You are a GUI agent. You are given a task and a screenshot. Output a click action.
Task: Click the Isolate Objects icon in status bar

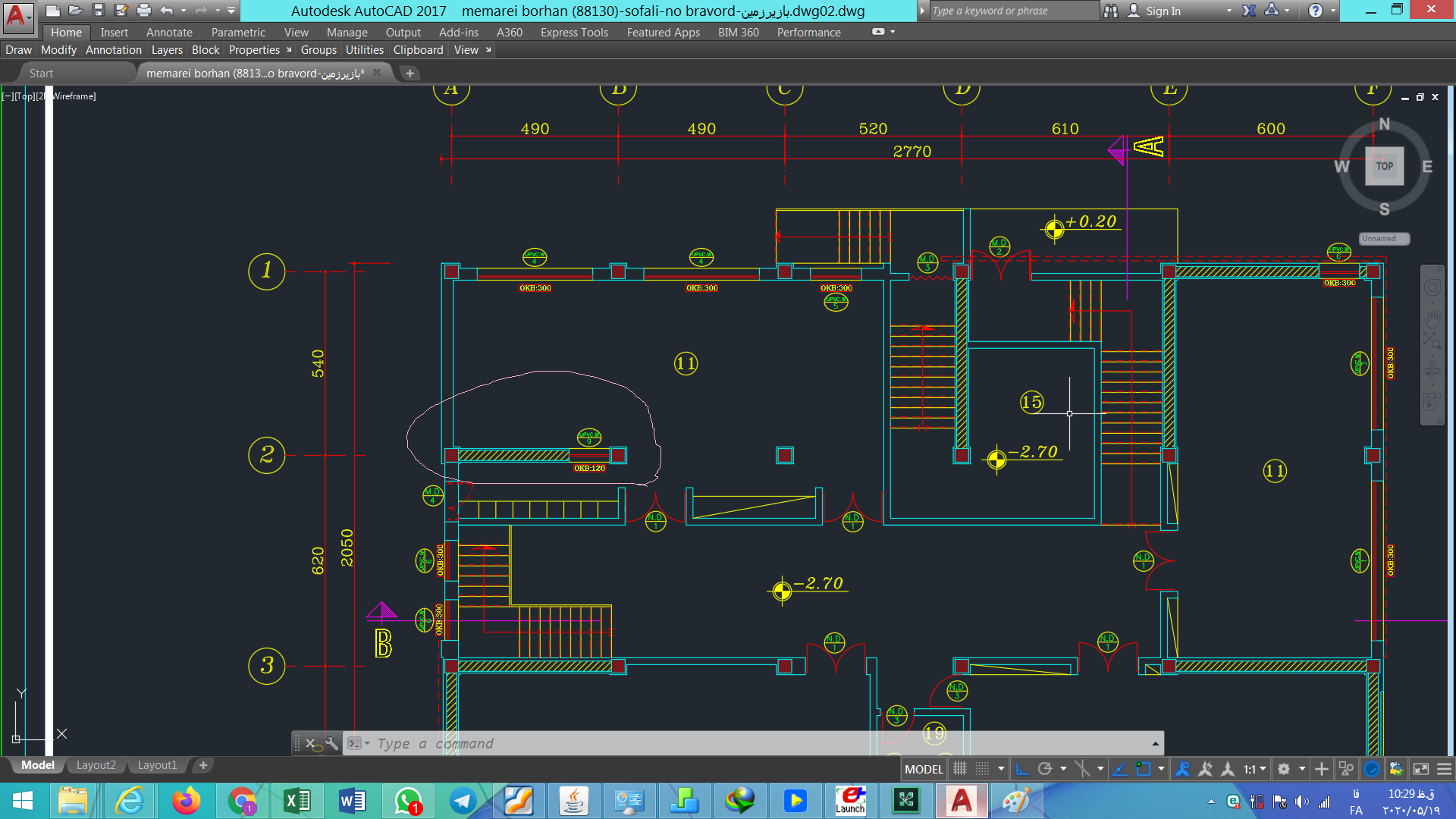coord(1346,769)
